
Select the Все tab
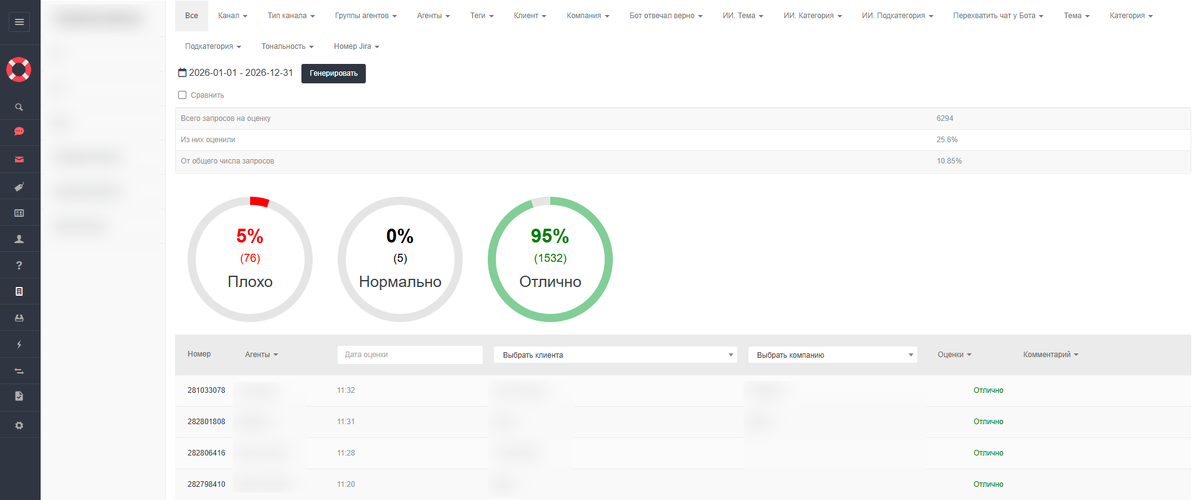tap(192, 17)
